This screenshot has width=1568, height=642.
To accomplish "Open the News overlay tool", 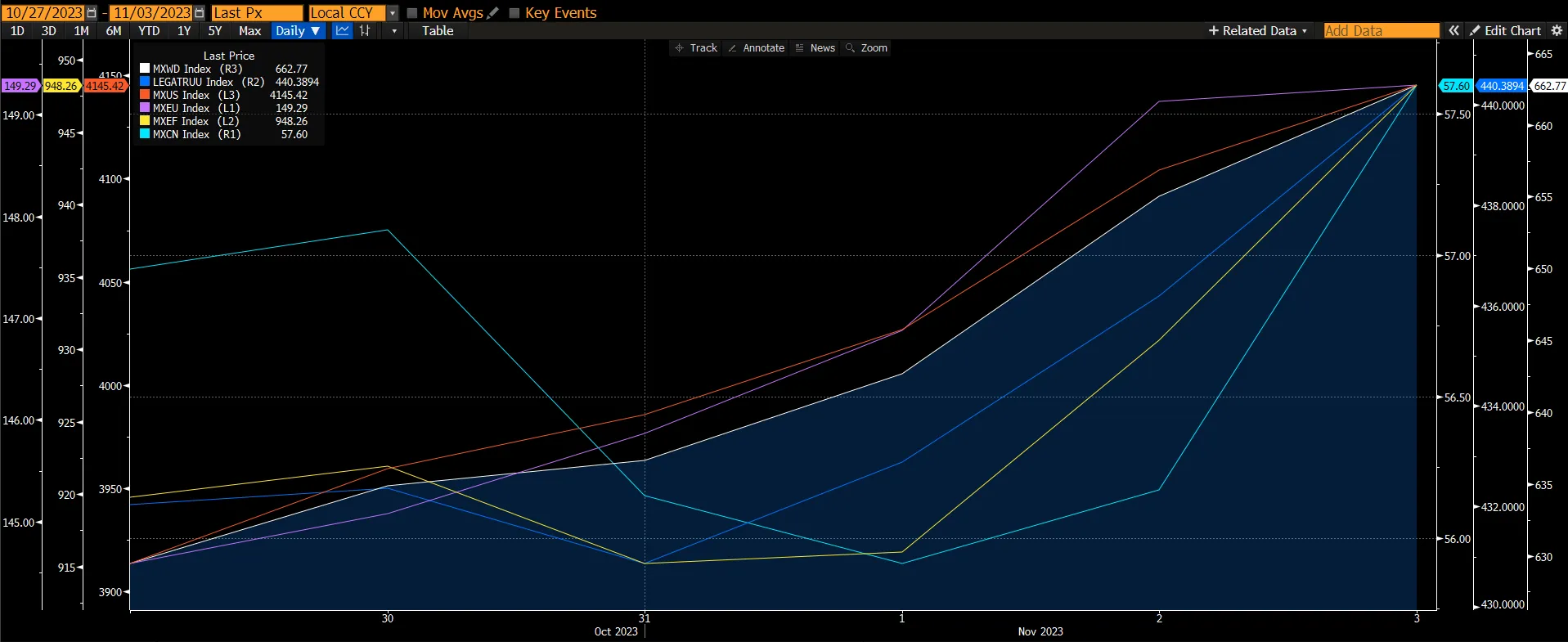I will pos(815,48).
